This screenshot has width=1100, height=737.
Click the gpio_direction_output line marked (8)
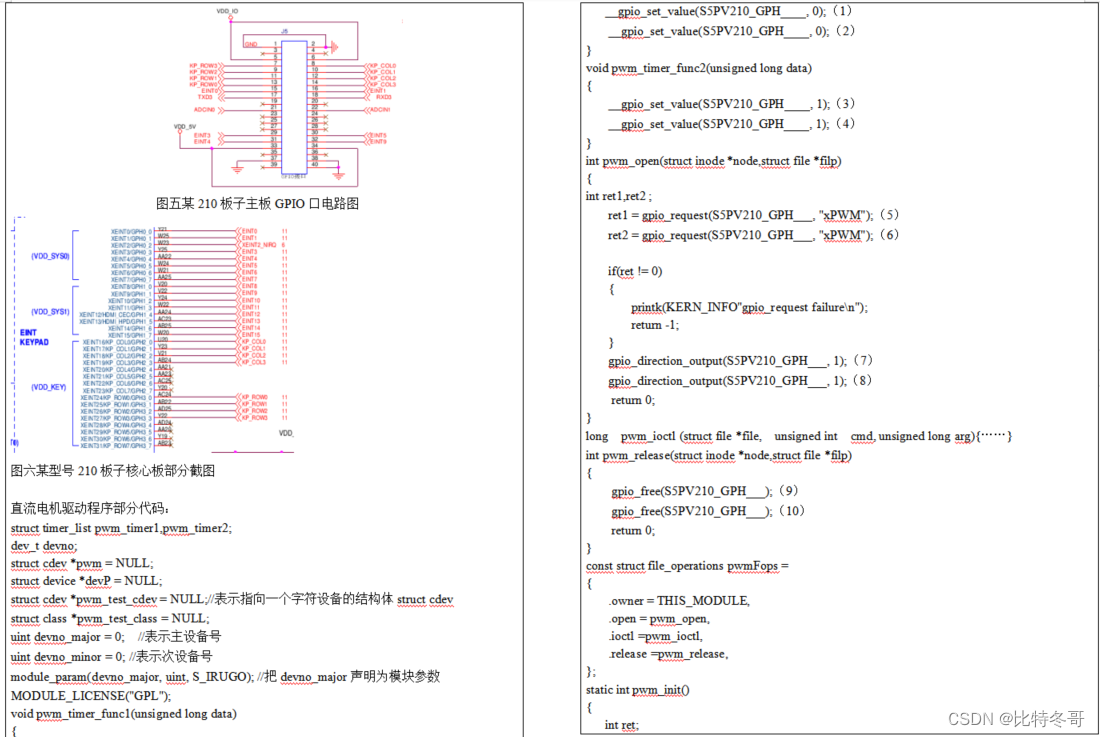pyautogui.click(x=740, y=381)
